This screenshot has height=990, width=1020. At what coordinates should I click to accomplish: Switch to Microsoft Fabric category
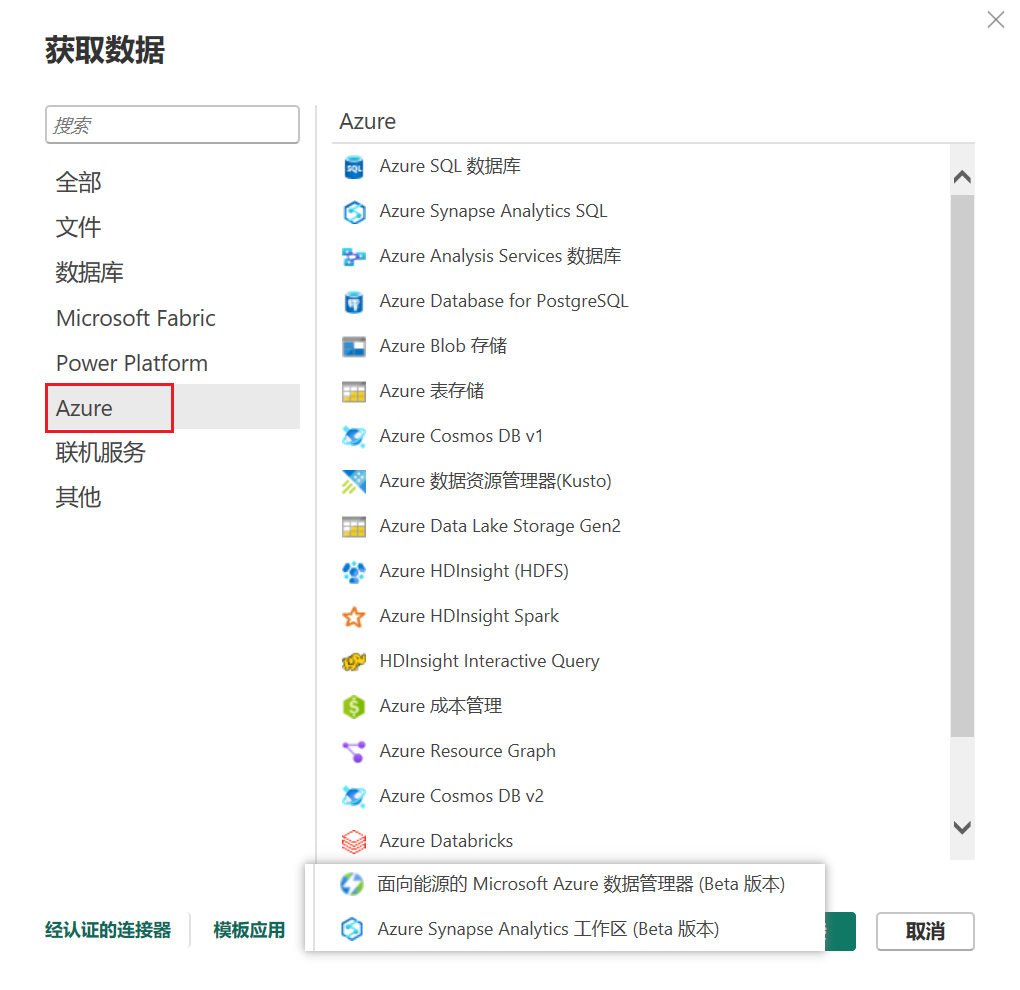[136, 318]
